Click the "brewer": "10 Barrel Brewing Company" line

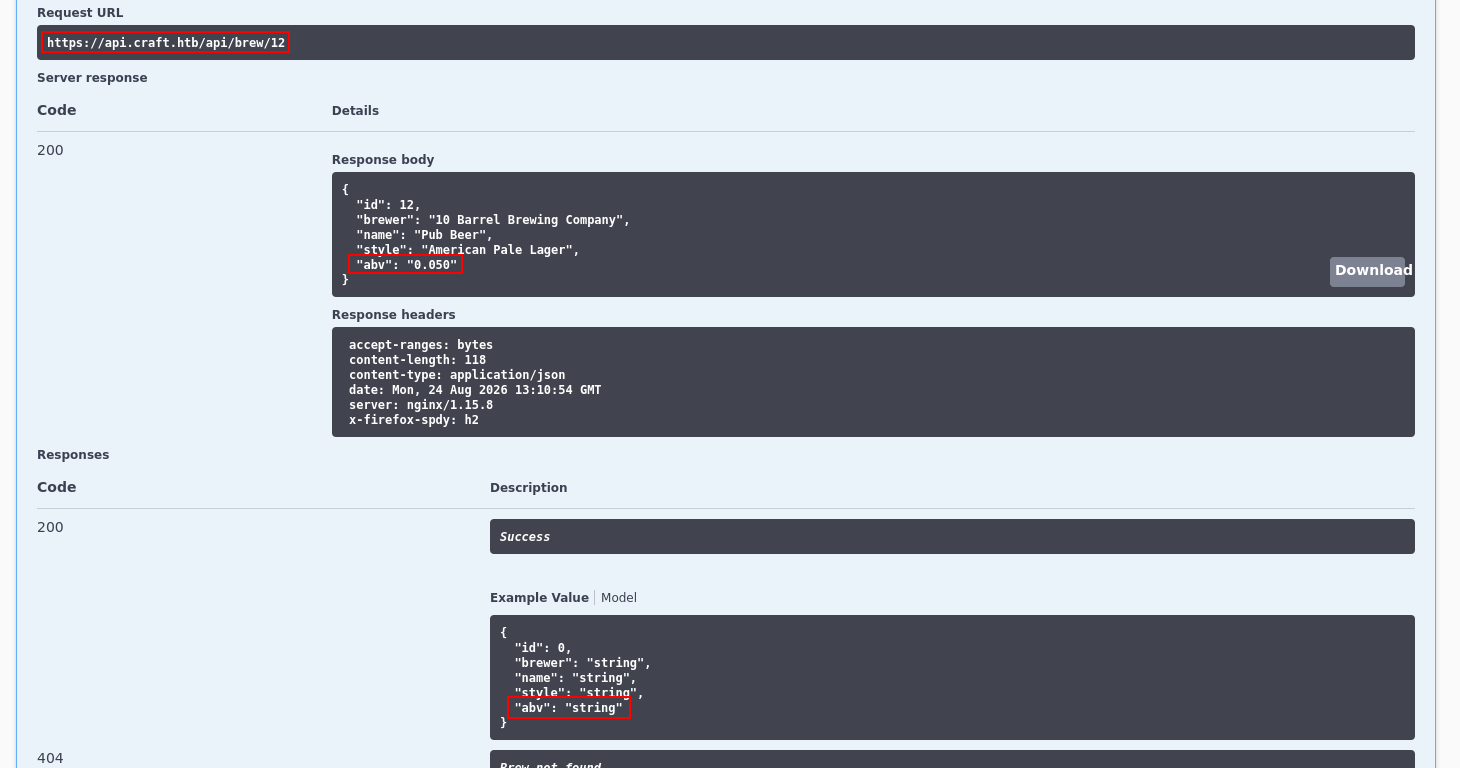tap(493, 220)
